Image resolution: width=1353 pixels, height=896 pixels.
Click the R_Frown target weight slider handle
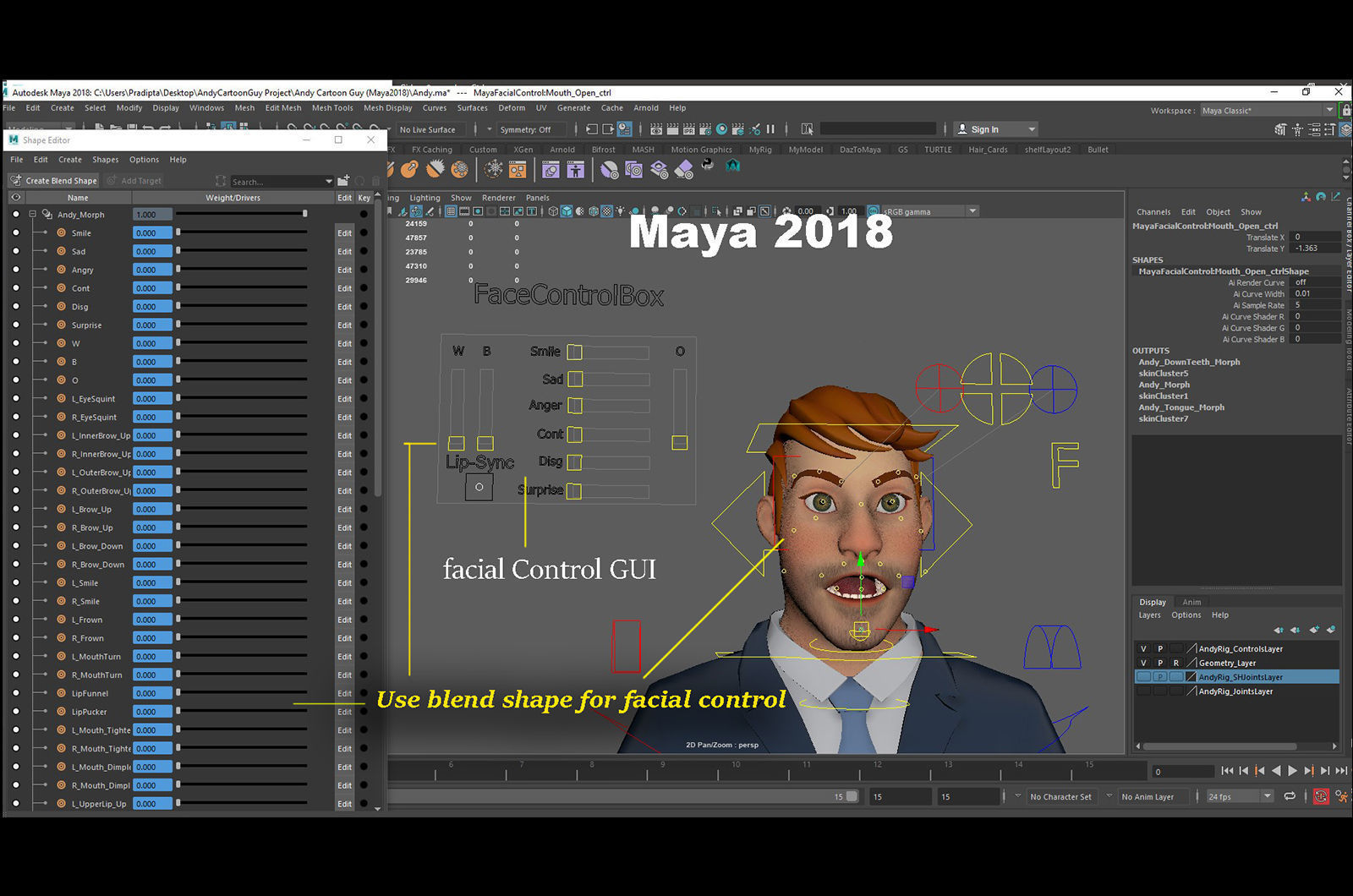[x=178, y=637]
